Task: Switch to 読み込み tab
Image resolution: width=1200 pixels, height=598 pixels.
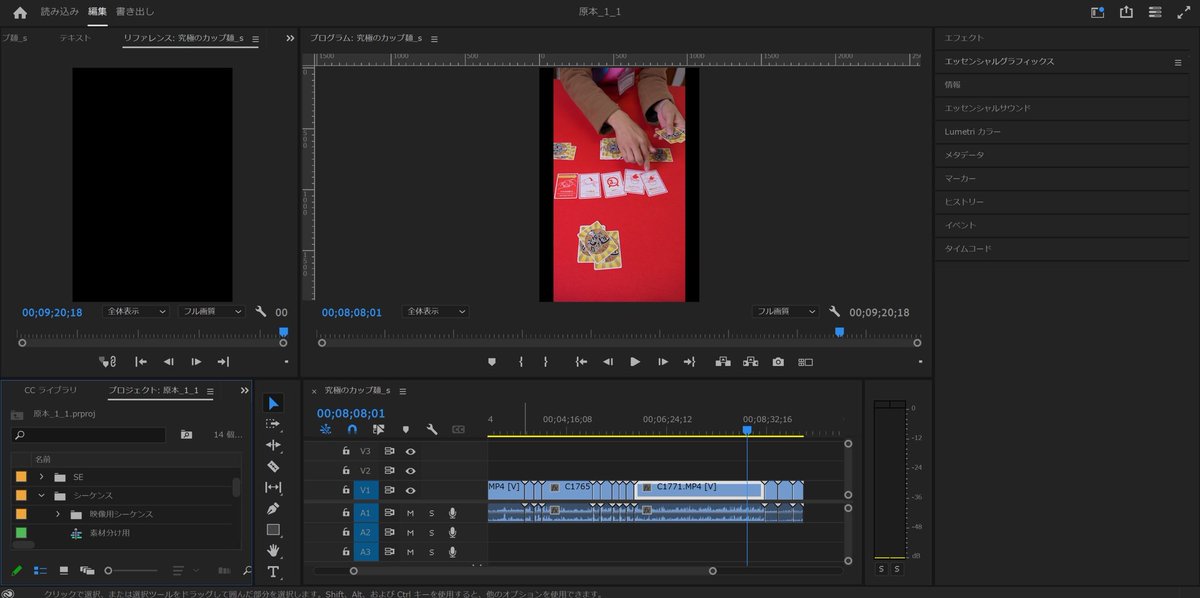Action: [60, 12]
